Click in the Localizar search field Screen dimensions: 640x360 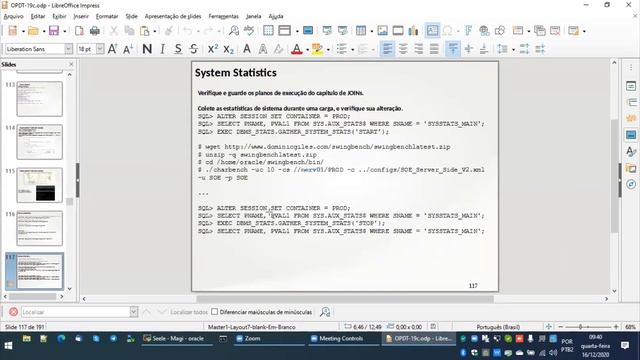point(76,312)
